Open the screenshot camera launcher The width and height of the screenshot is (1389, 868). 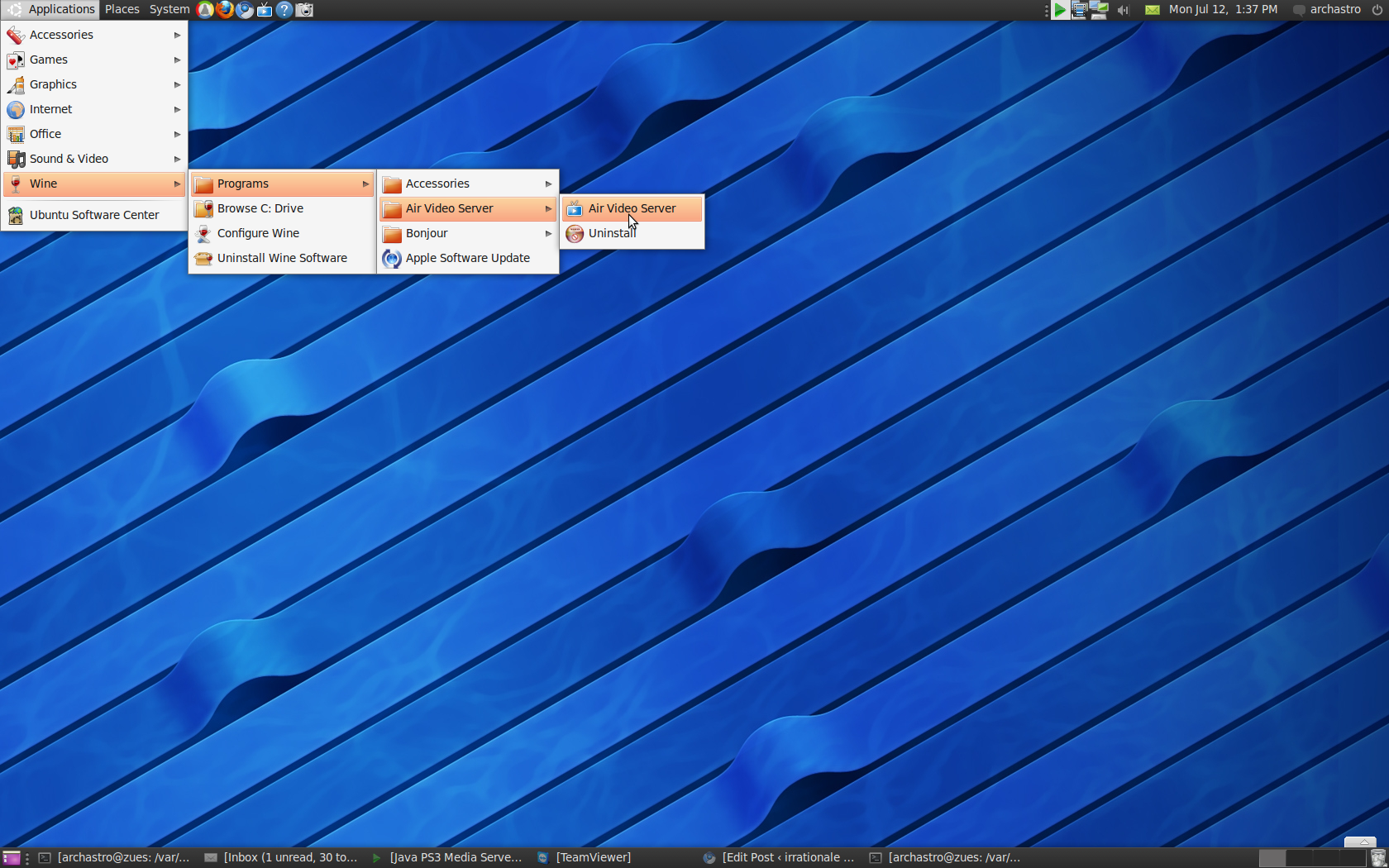coord(304,10)
